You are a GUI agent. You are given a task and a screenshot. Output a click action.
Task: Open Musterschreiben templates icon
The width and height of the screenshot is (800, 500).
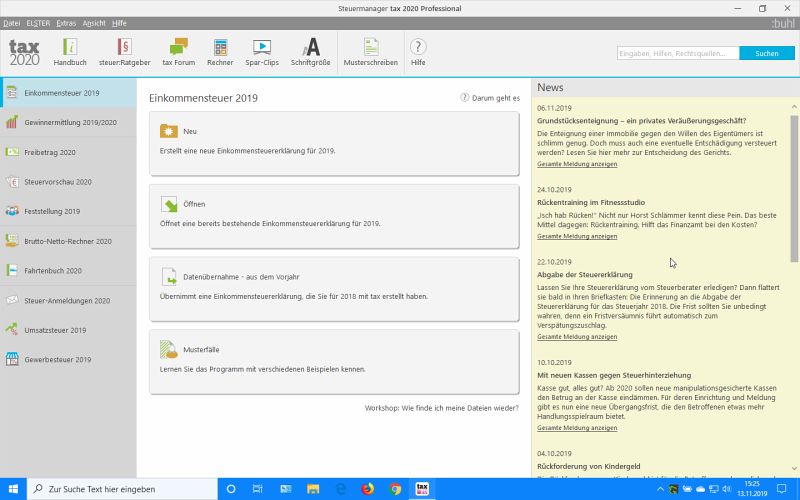pos(370,51)
